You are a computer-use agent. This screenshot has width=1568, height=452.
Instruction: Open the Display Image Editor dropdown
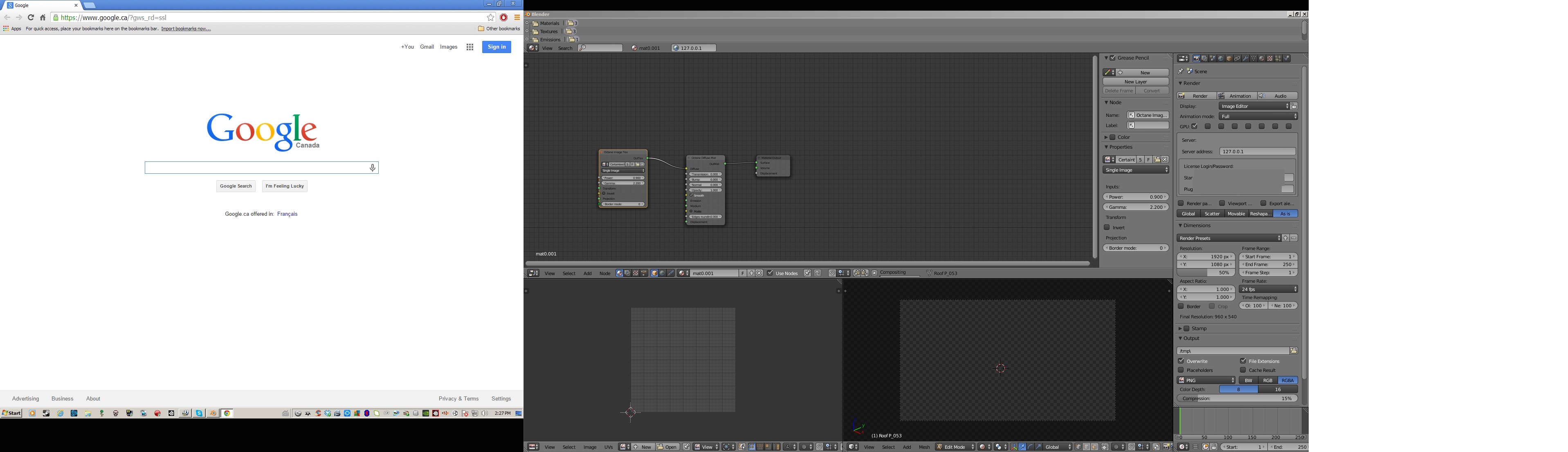pyautogui.click(x=1254, y=106)
